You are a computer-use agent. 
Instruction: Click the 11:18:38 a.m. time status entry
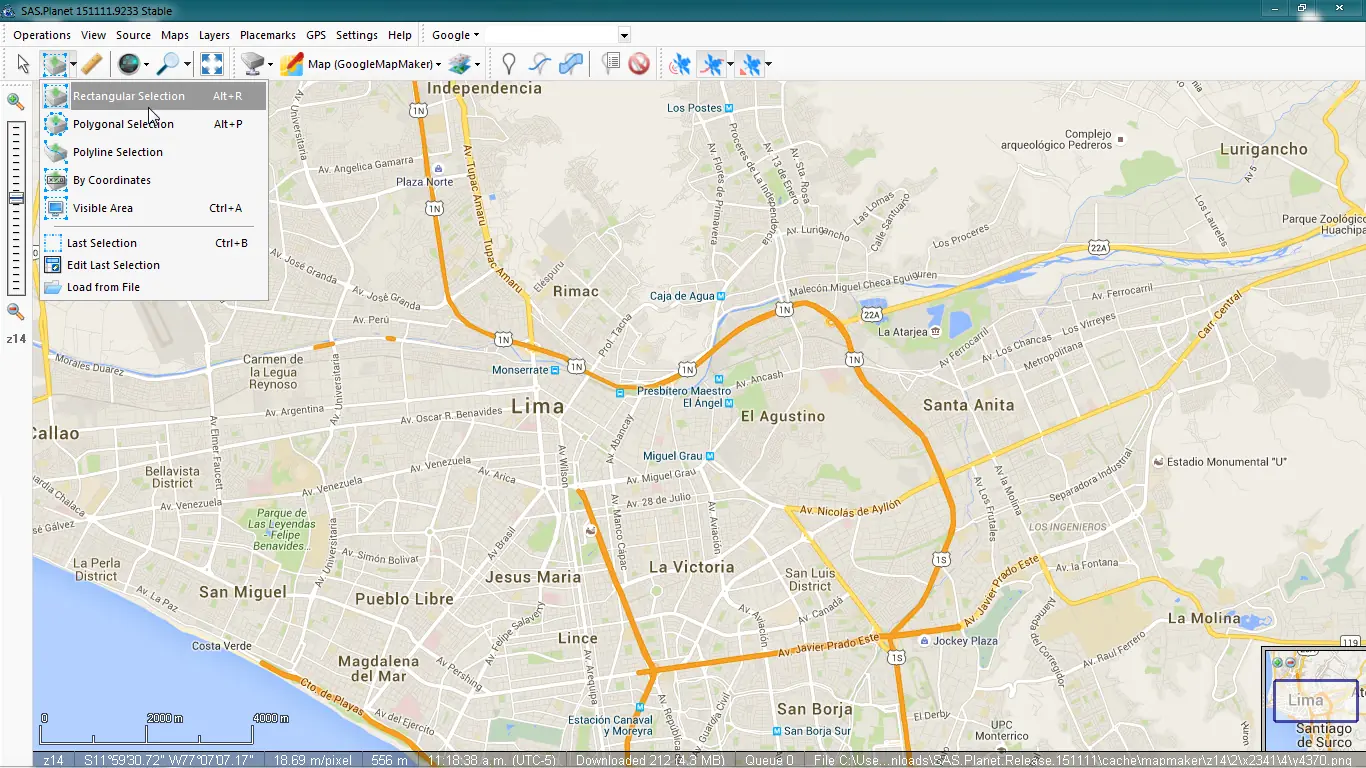point(492,760)
